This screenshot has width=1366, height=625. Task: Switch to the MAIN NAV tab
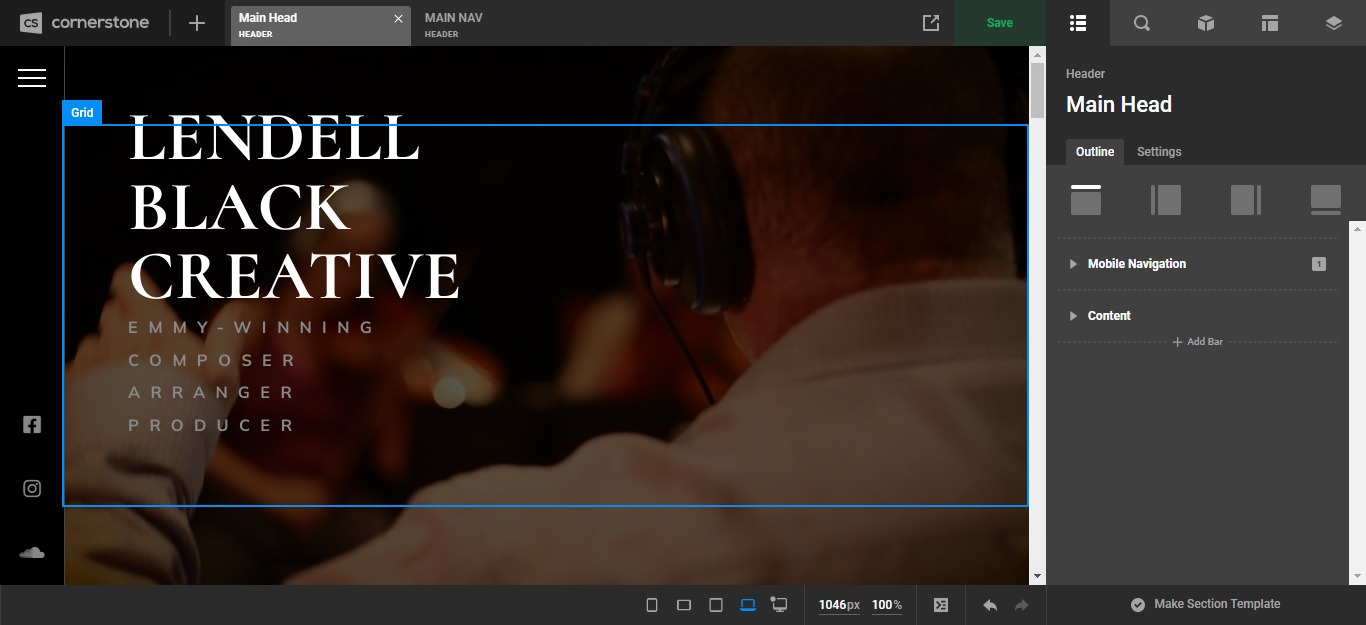point(454,24)
